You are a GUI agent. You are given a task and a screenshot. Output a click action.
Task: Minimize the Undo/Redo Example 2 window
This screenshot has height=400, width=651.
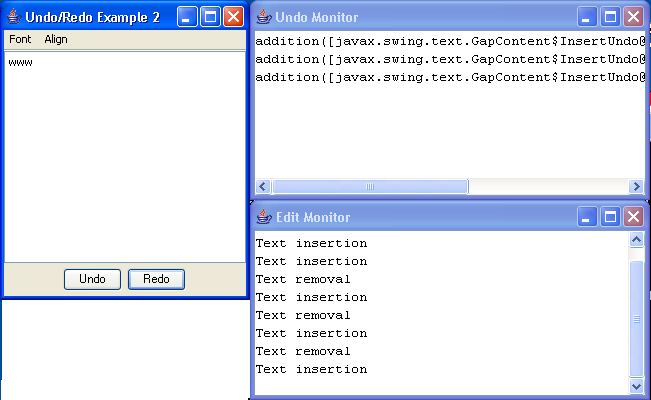click(x=187, y=17)
